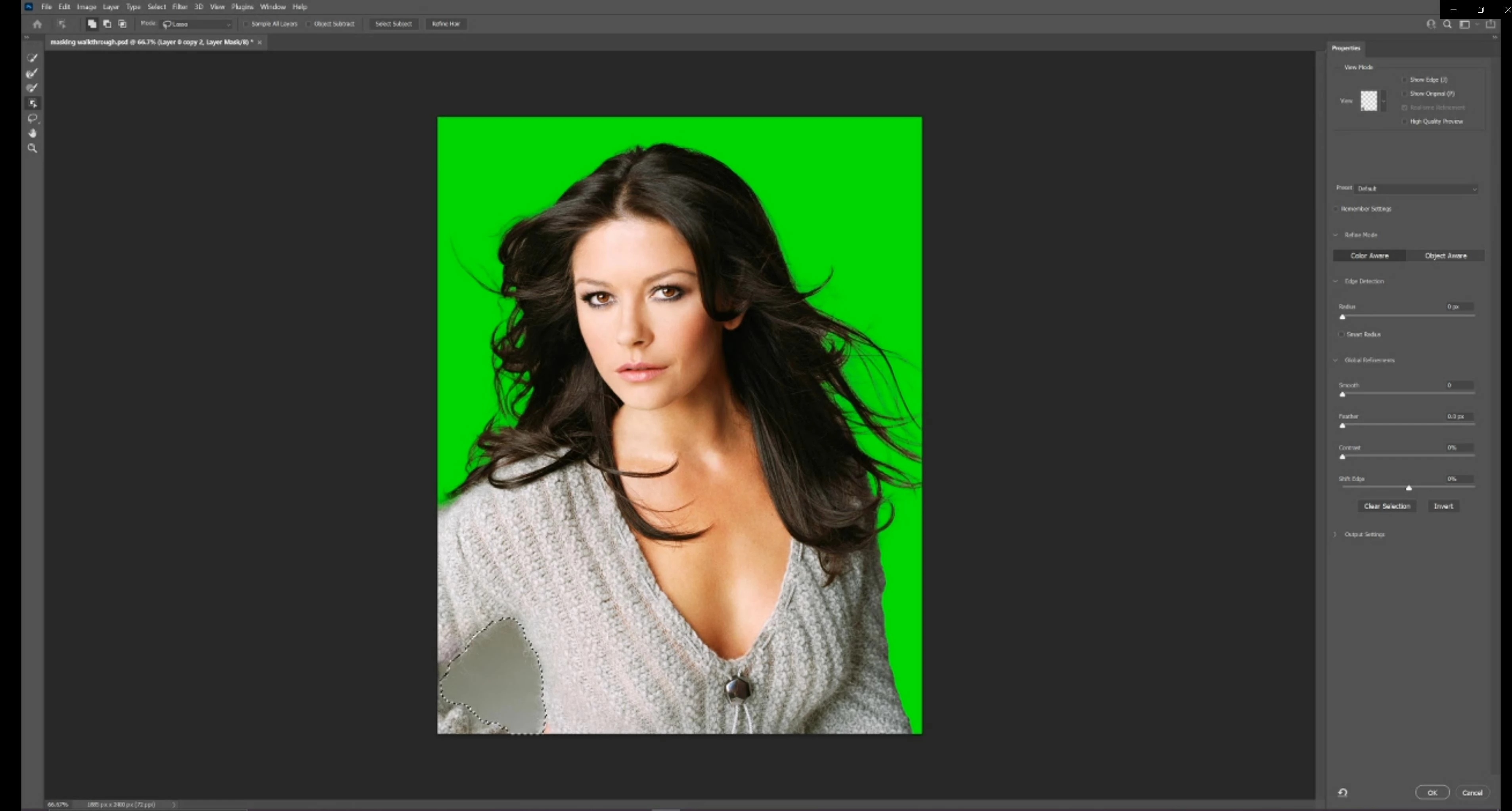
Task: Select the Refine Edge Brush tool
Action: click(32, 73)
